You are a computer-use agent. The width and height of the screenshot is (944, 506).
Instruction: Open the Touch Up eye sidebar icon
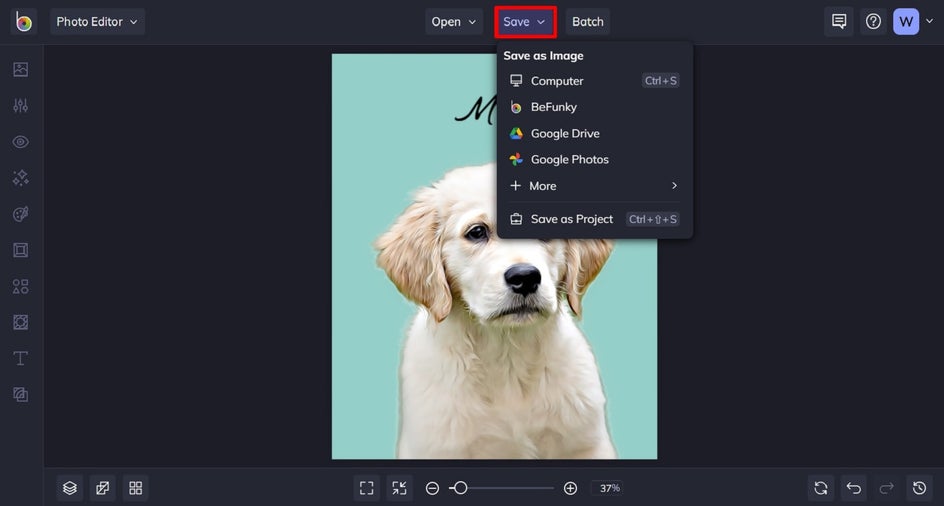pos(20,142)
